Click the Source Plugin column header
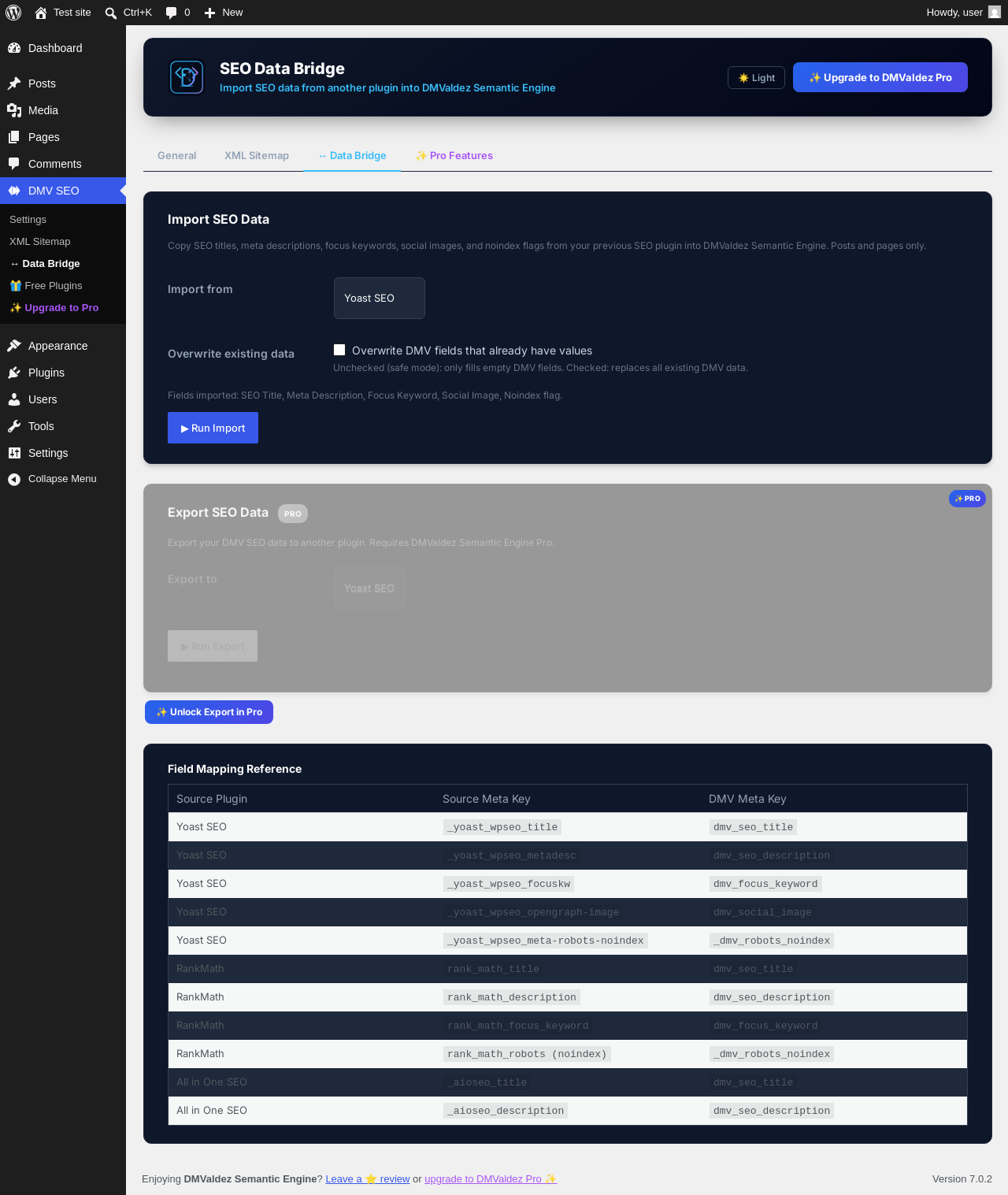Viewport: 1008px width, 1195px height. coord(212,799)
